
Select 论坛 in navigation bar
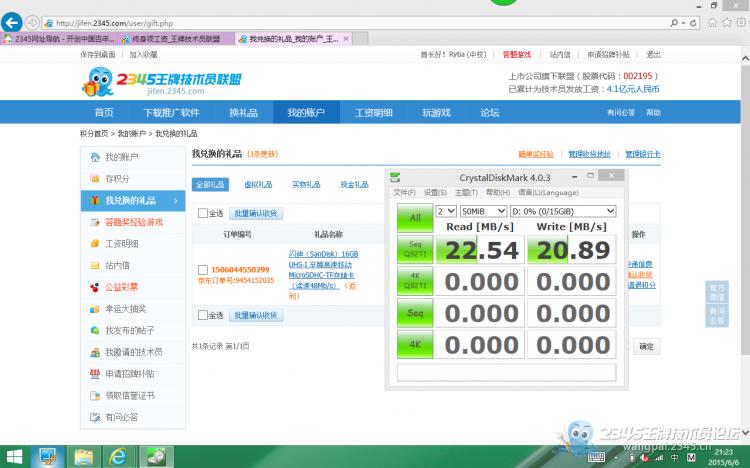pos(489,112)
